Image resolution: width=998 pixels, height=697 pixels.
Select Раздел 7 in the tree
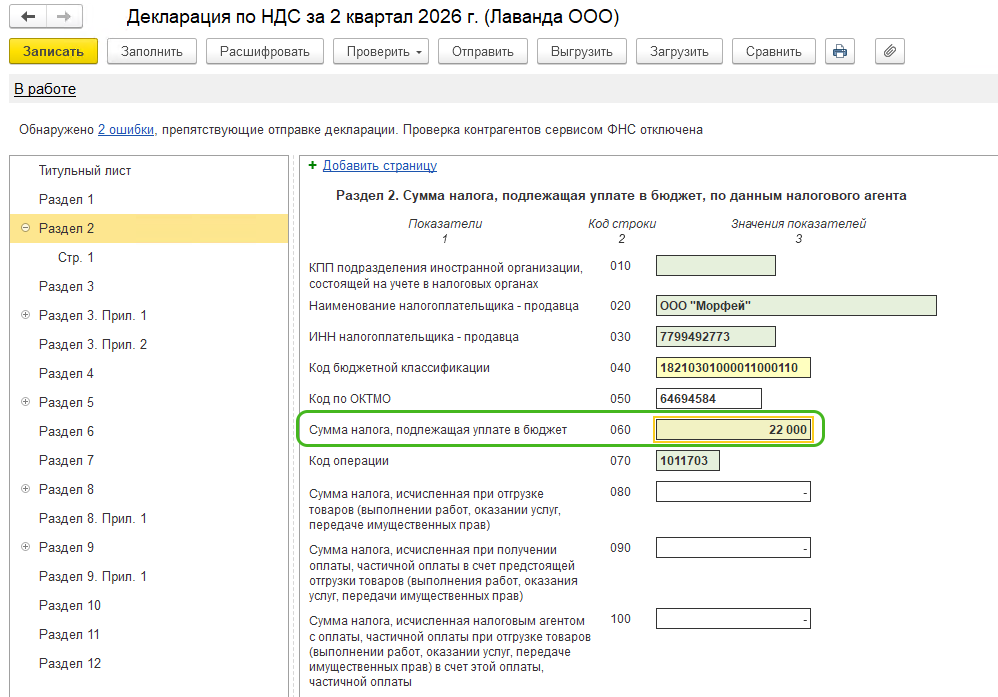point(66,460)
